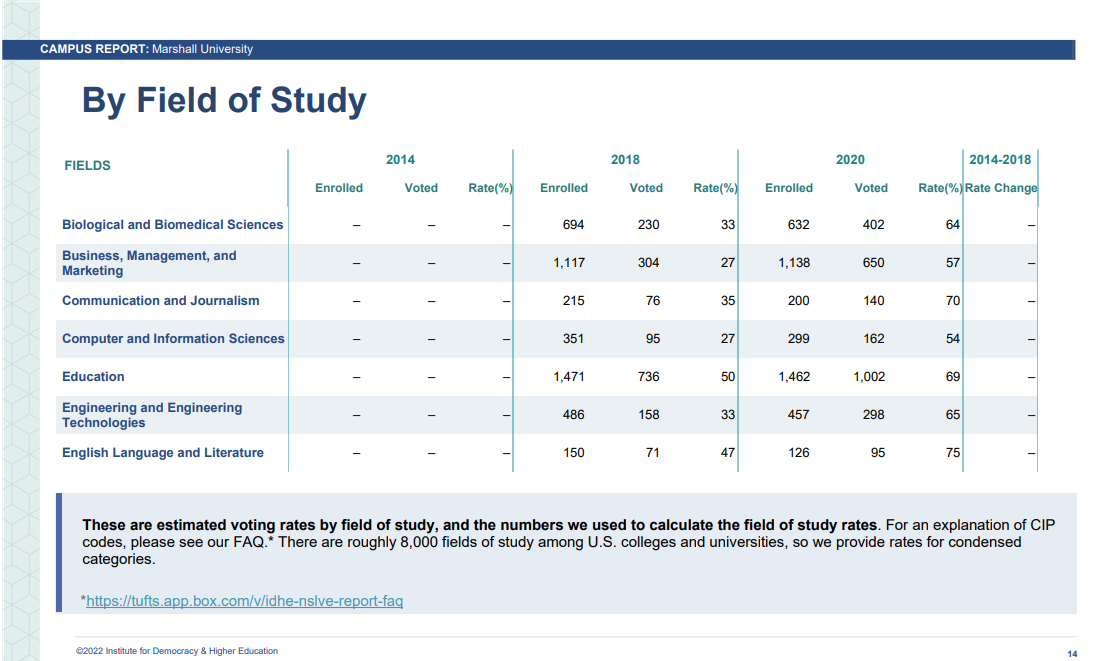This screenshot has height=661, width=1106.
Task: Click the page number 14
Action: coord(1072,654)
